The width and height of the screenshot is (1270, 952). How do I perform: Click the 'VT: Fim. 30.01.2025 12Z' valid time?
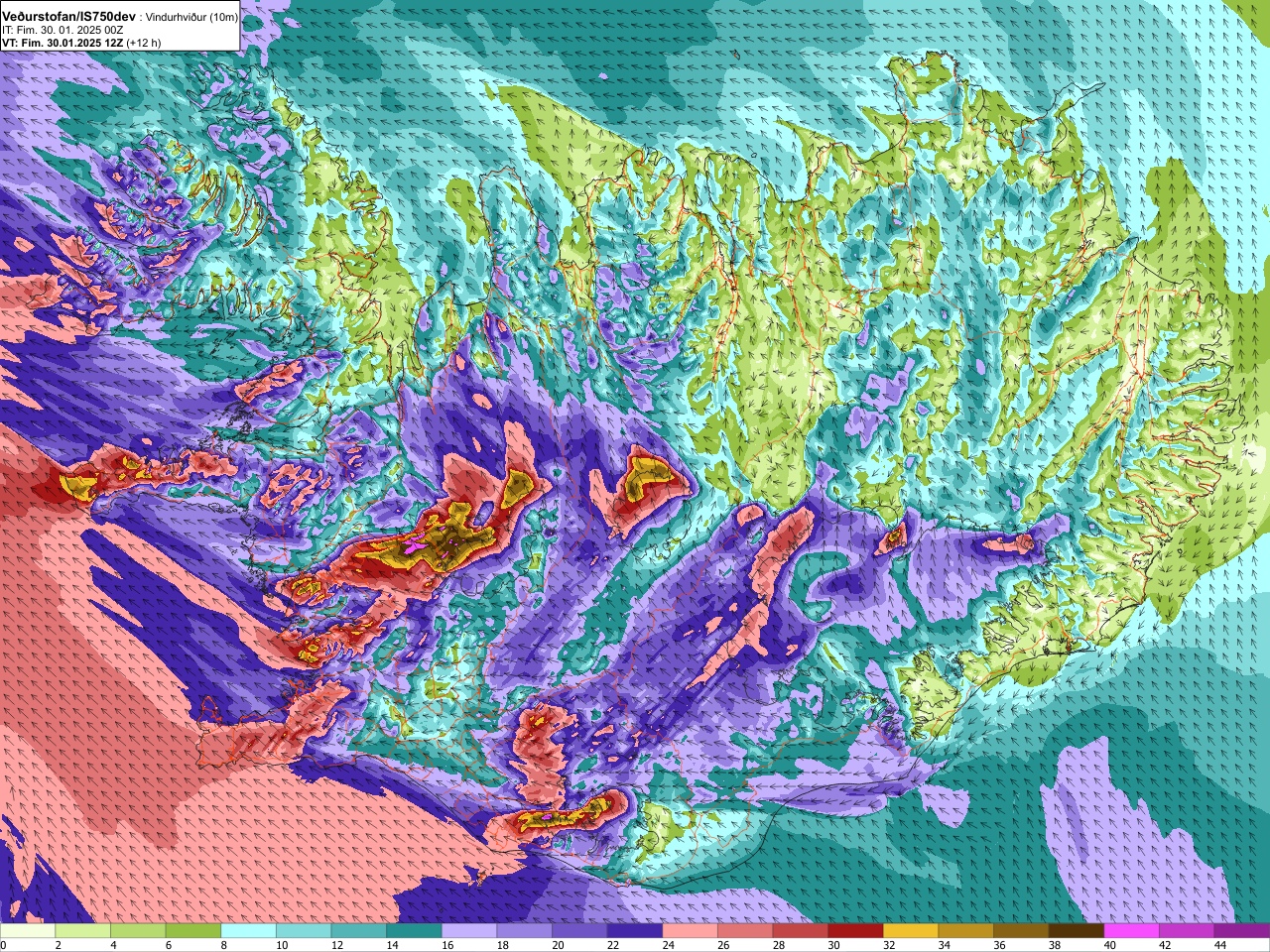click(x=63, y=43)
